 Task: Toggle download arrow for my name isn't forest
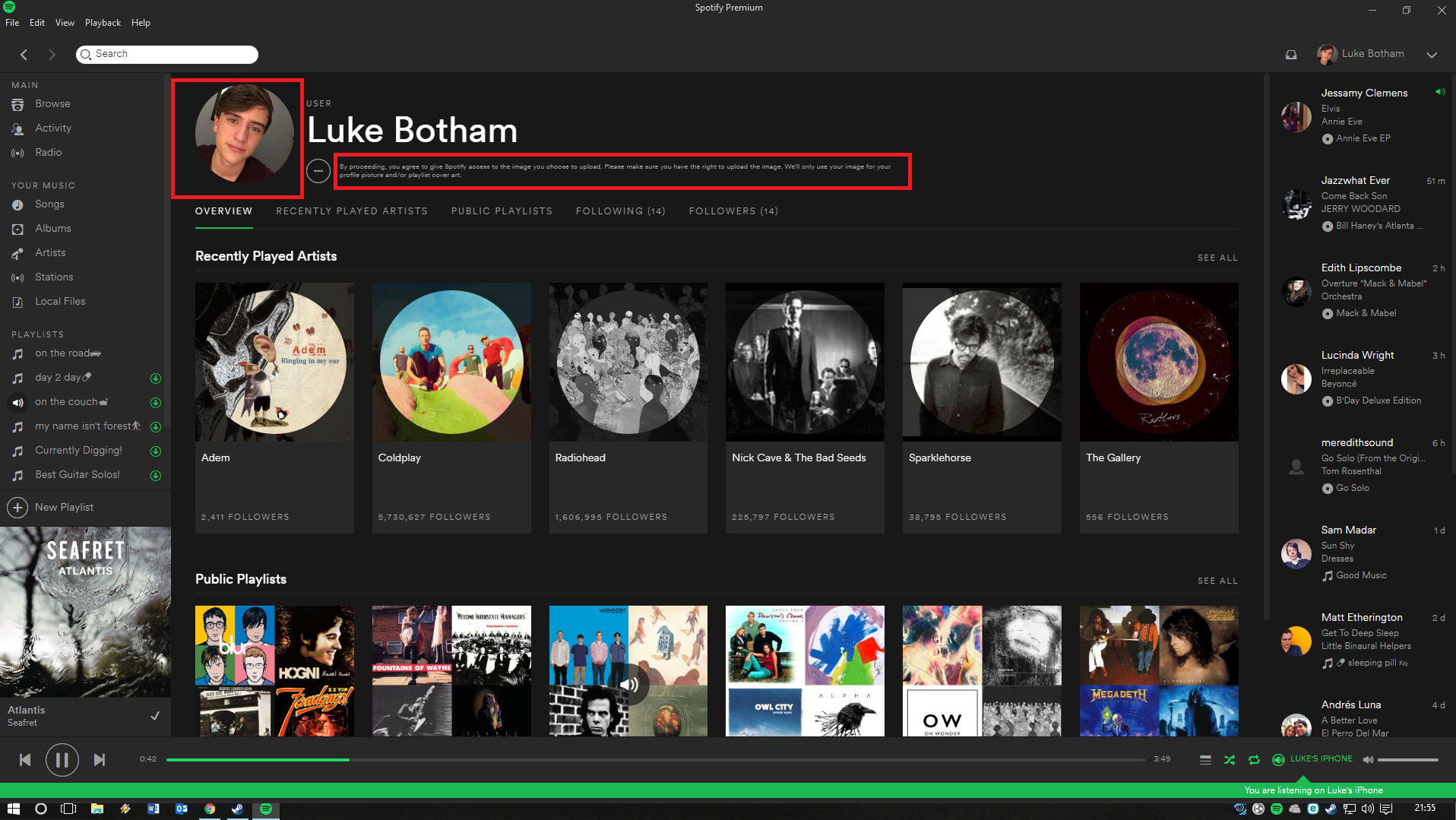[156, 427]
